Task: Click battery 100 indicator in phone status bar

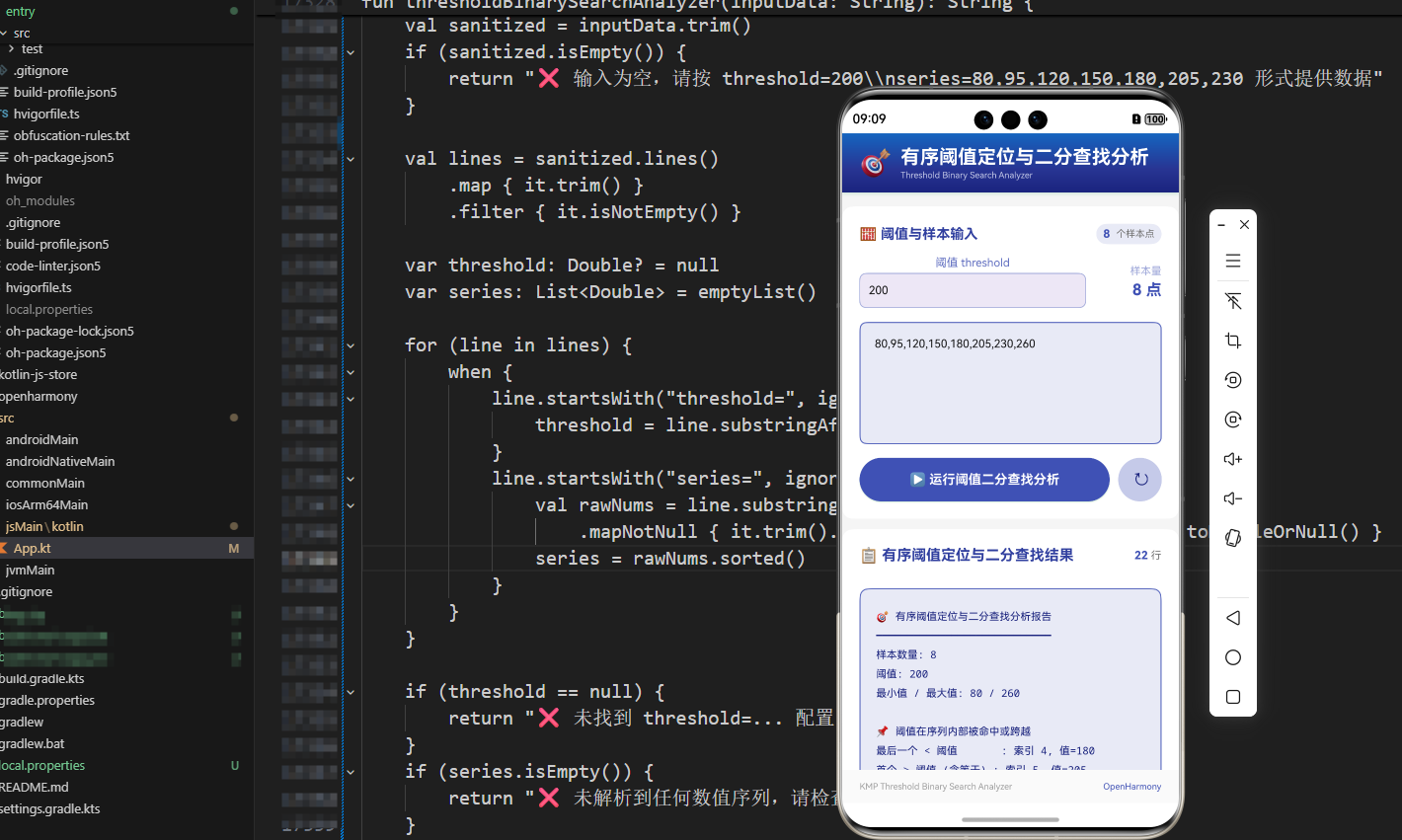Action: [1155, 119]
